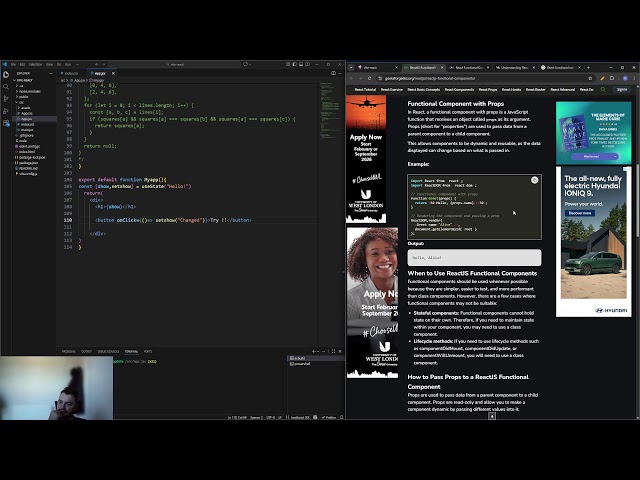Expand the assets folder under src
The height and width of the screenshot is (480, 640).
(24, 108)
